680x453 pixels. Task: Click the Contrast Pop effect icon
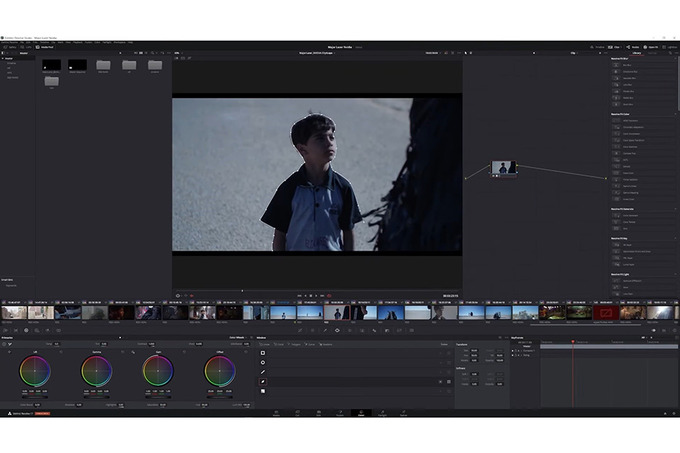coord(616,153)
